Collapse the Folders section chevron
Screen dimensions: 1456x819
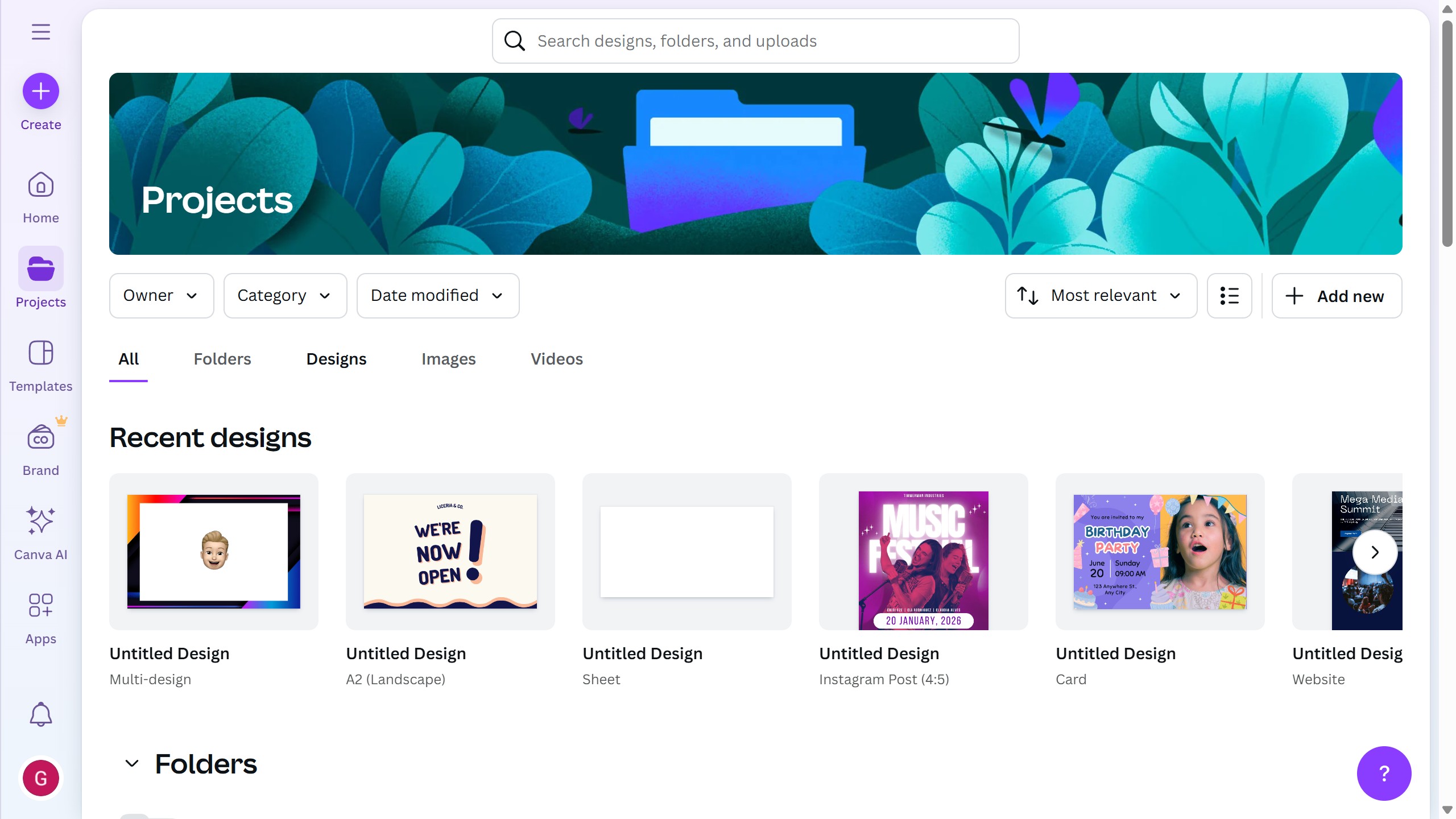[132, 763]
